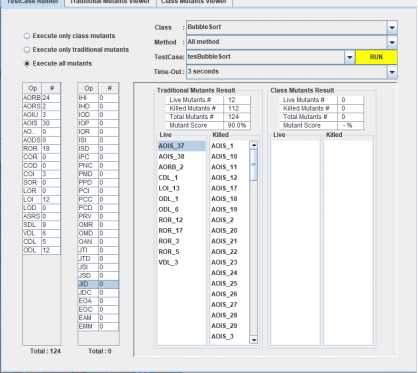Click the CDL operator row
Image resolution: width=418 pixels, height=373 pixels.
[x=42, y=242]
